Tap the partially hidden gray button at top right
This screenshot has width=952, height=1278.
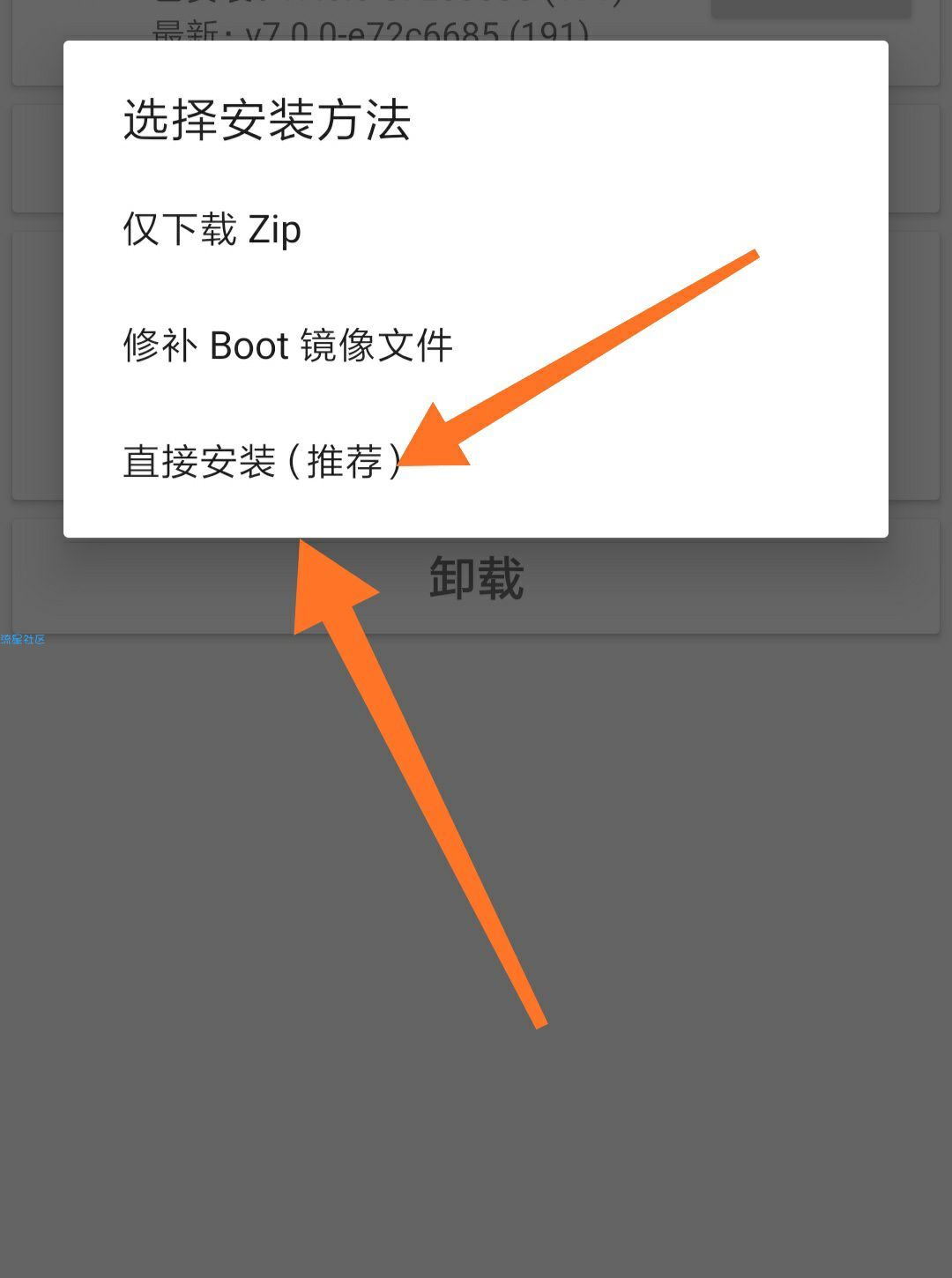pos(811,9)
